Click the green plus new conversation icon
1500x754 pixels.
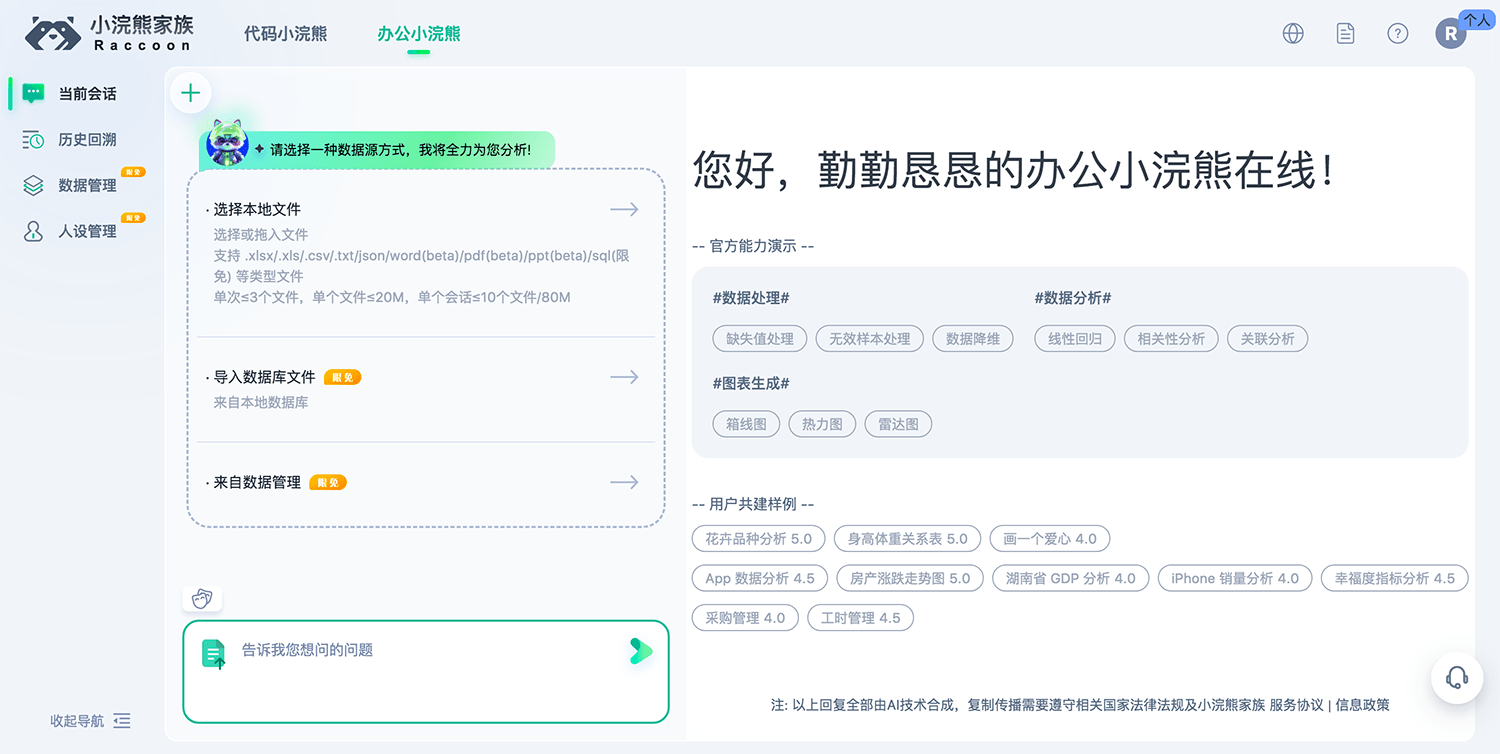point(190,92)
